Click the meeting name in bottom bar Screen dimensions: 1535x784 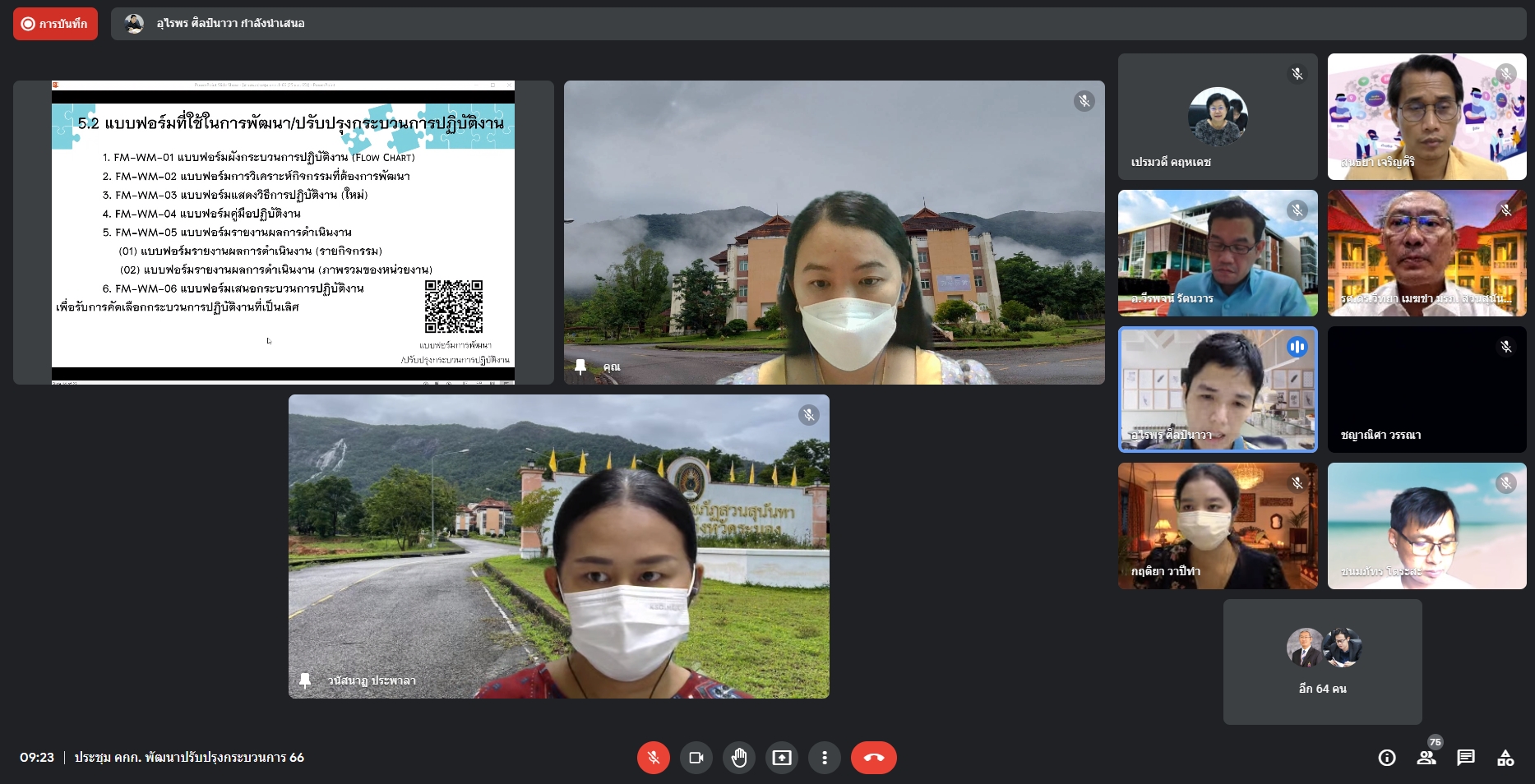[189, 758]
